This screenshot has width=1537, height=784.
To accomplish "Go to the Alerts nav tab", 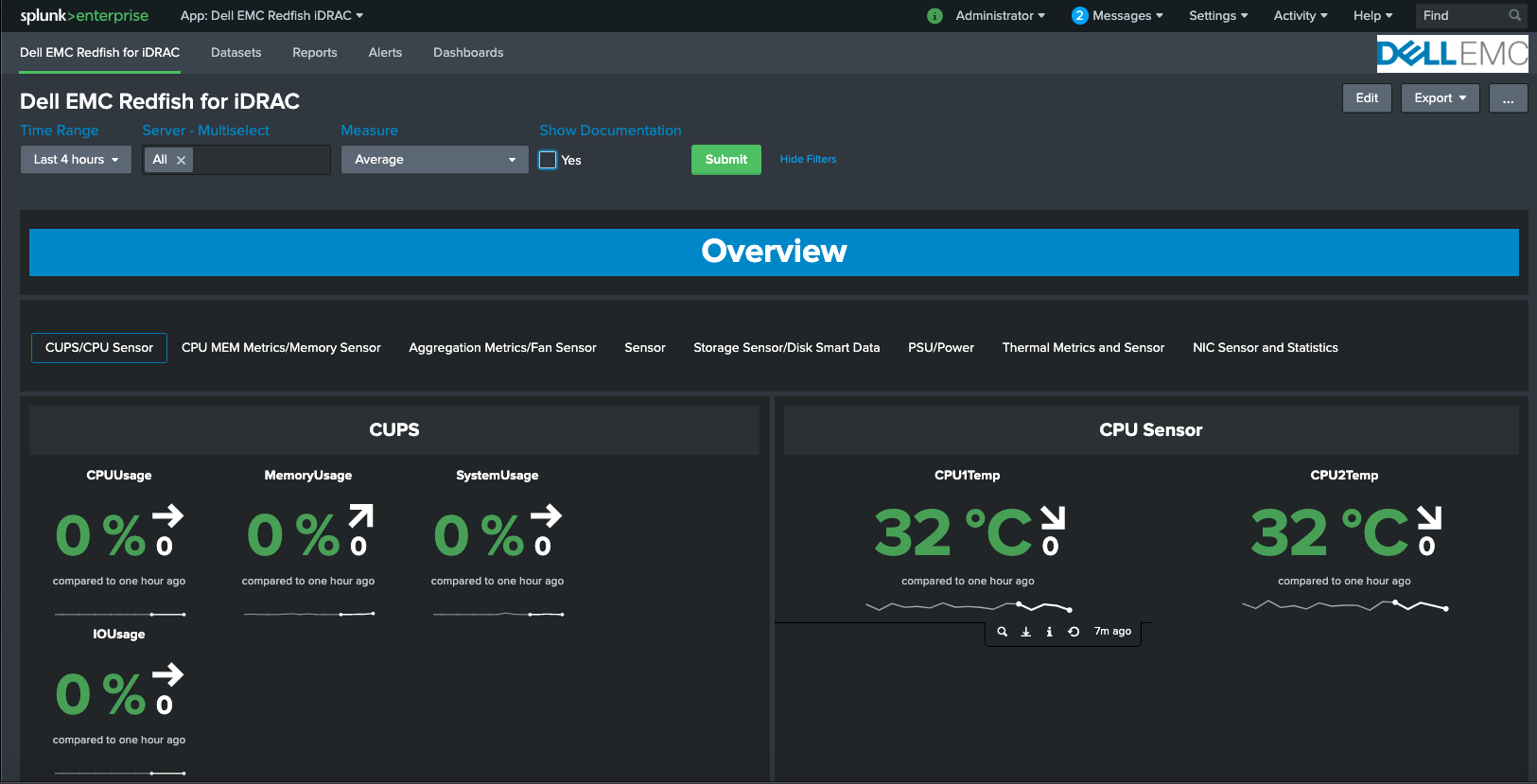I will (385, 53).
